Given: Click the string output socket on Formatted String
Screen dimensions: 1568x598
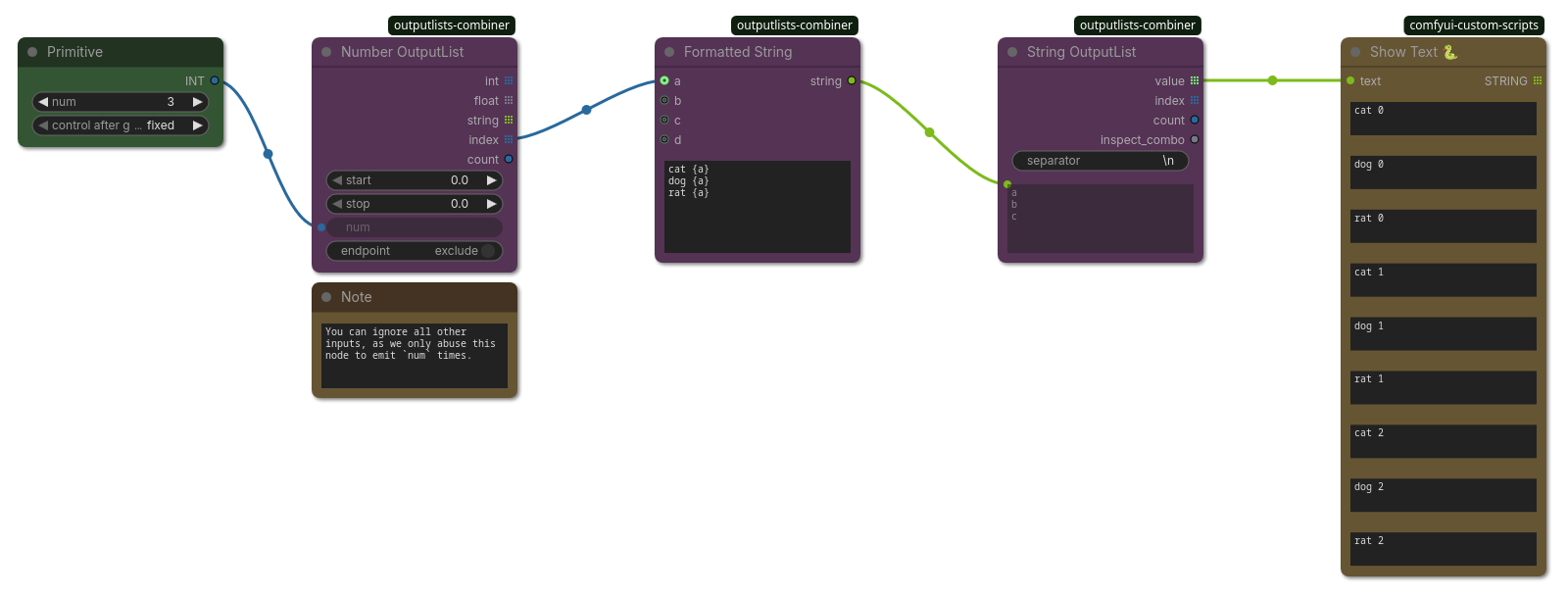Looking at the screenshot, I should pyautogui.click(x=852, y=80).
